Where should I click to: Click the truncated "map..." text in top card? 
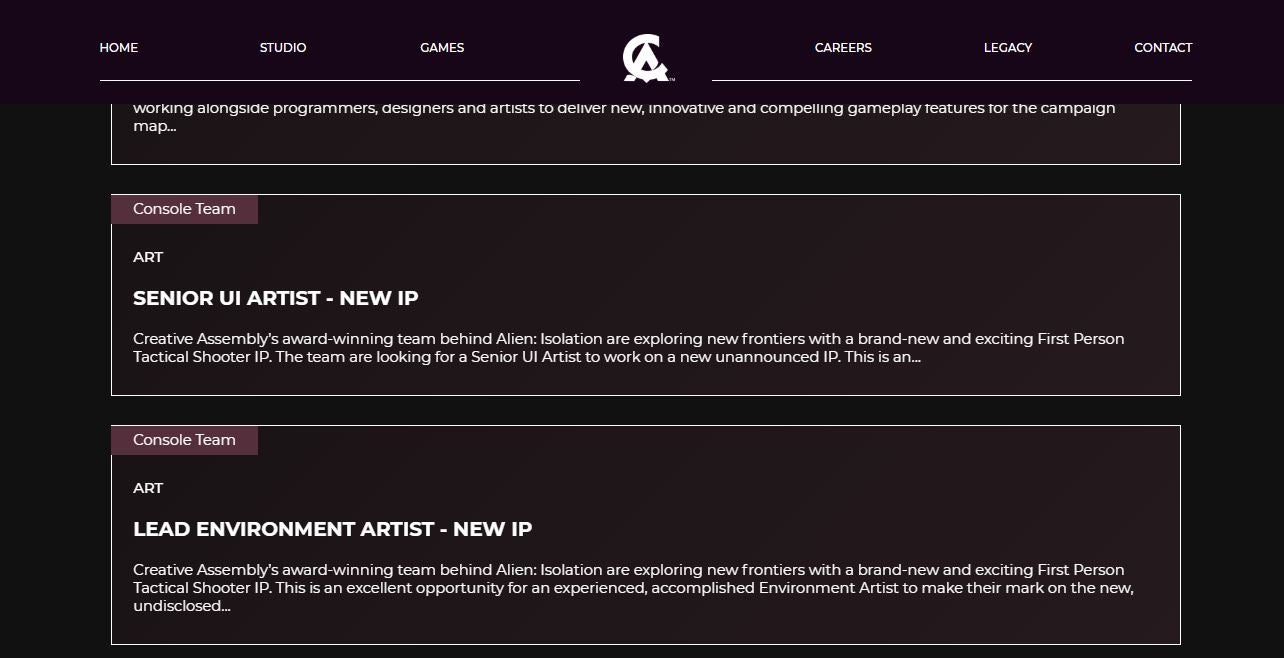[155, 127]
